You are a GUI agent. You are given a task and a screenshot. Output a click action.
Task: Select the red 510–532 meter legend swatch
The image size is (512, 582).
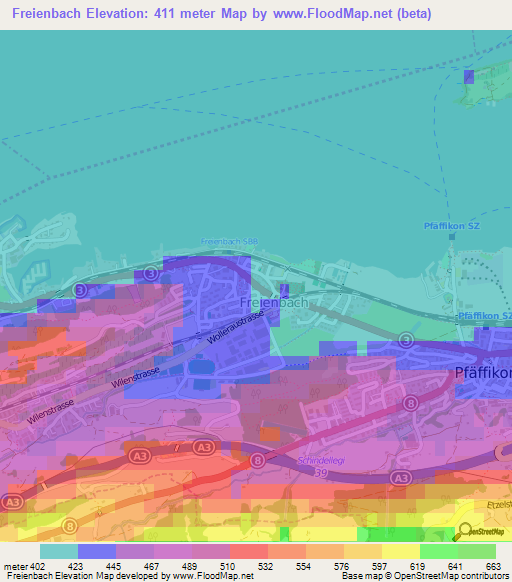pyautogui.click(x=249, y=552)
